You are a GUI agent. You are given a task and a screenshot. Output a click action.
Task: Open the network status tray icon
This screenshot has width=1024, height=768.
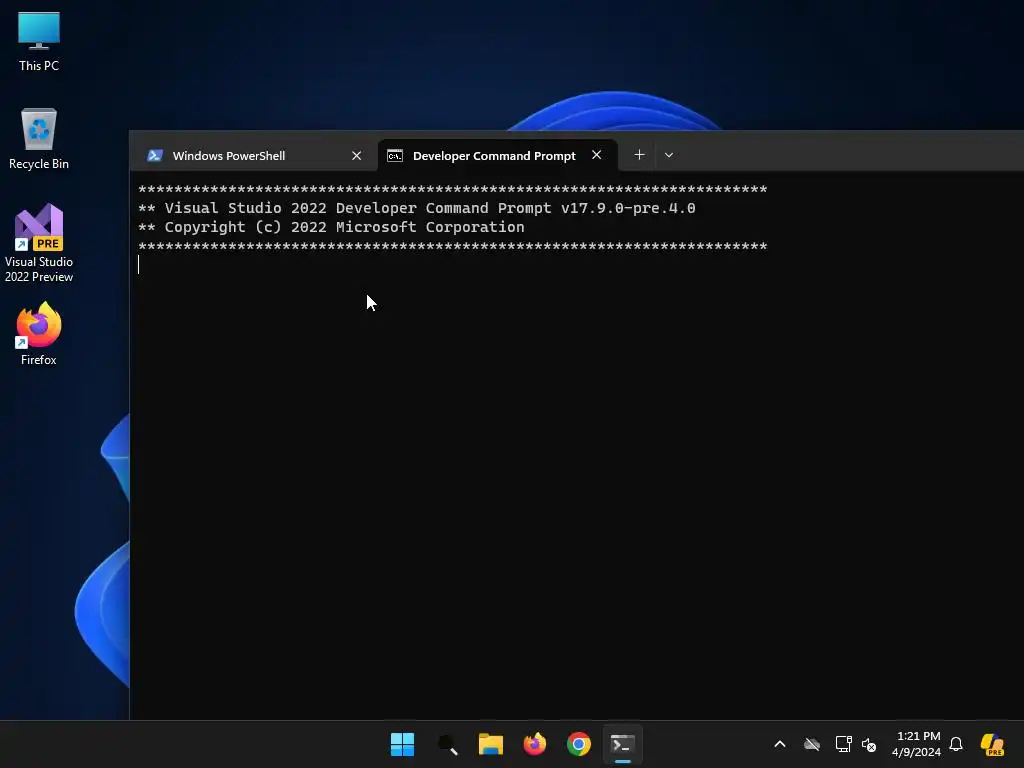(x=844, y=744)
